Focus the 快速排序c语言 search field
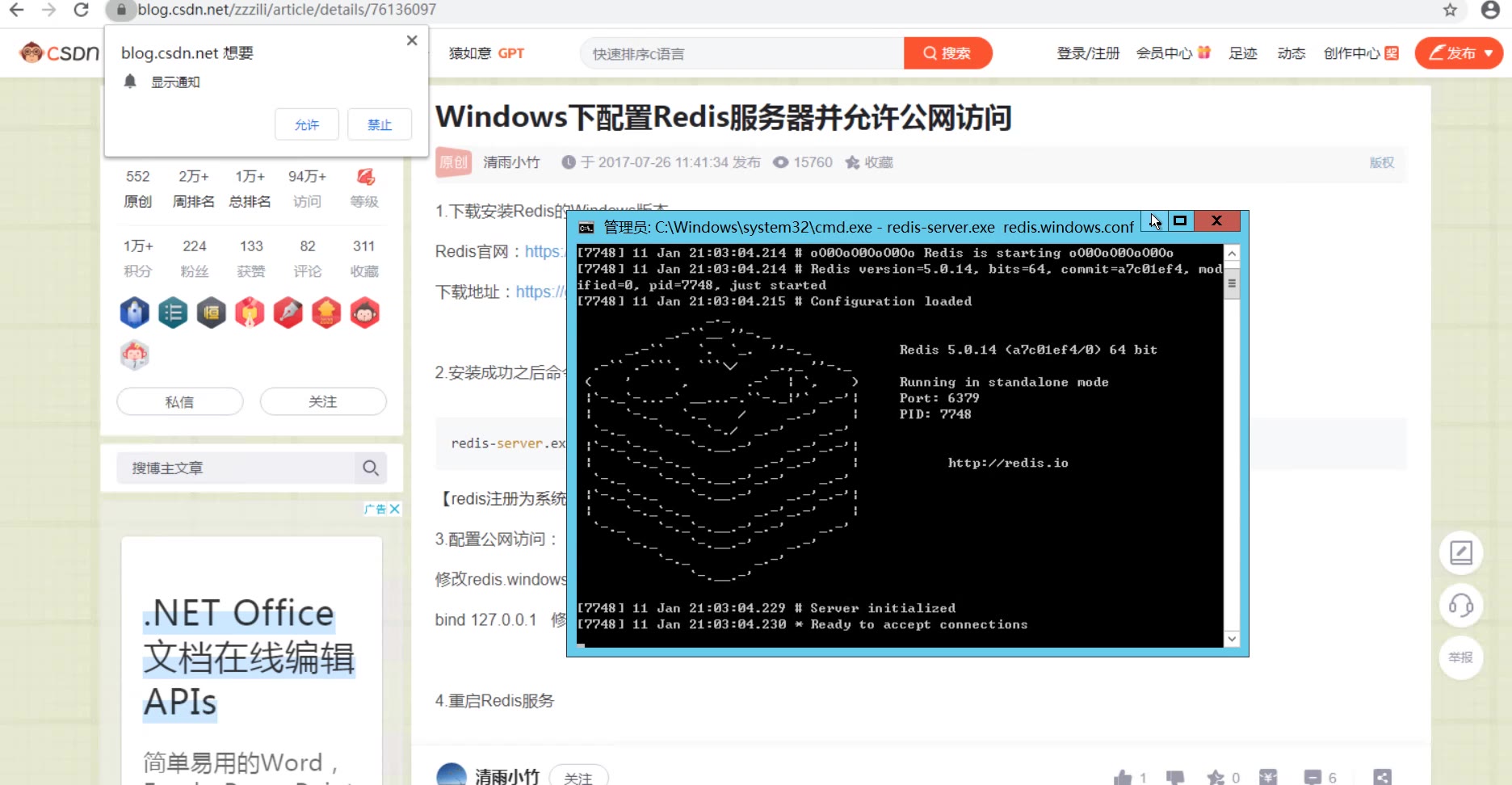Viewport: 1512px width, 785px height. tap(743, 53)
